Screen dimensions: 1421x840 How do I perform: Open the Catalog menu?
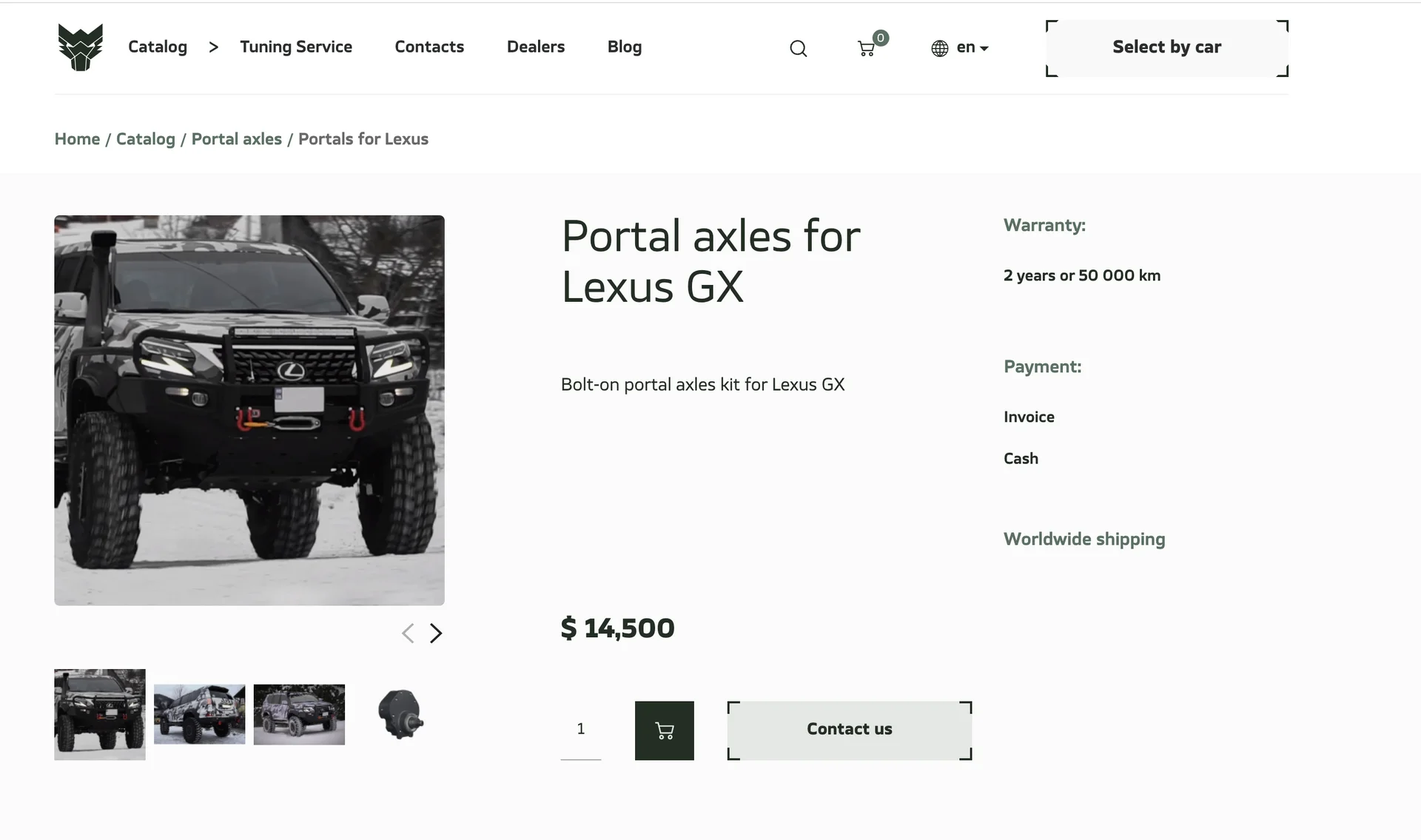[x=158, y=47]
